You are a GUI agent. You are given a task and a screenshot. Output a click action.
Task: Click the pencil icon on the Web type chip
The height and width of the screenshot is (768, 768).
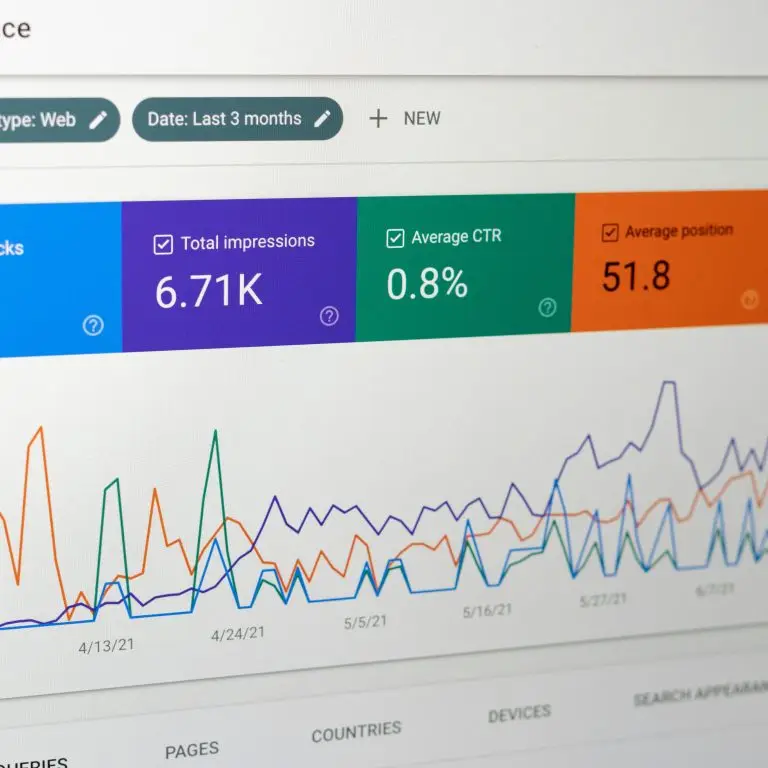pos(98,120)
